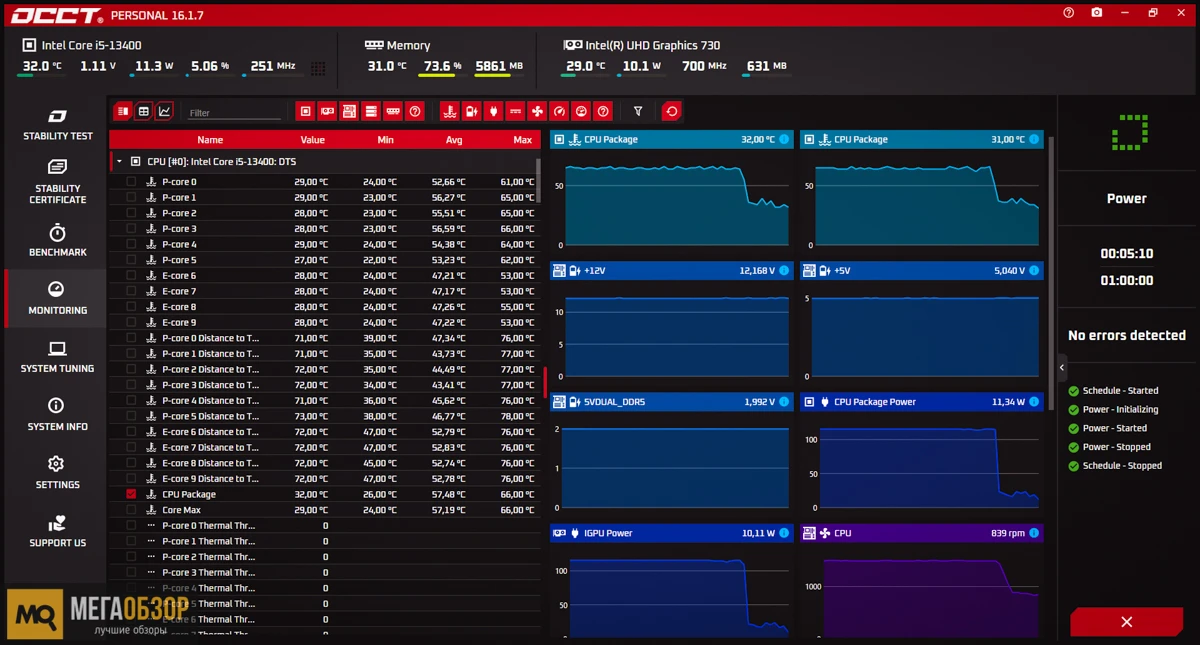The image size is (1200, 645).
Task: Collapse the right panel with arrow handle
Action: (1062, 368)
